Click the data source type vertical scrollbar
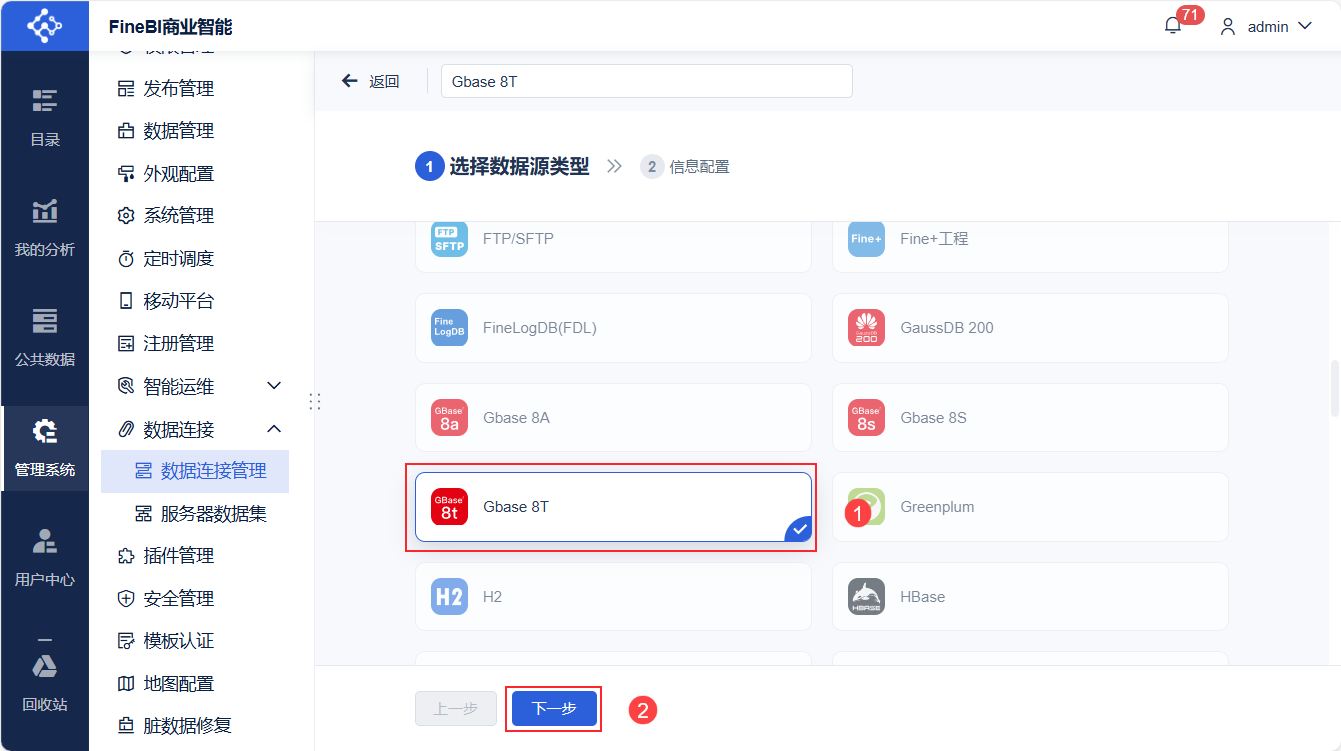The width and height of the screenshot is (1341, 751). (1334, 390)
